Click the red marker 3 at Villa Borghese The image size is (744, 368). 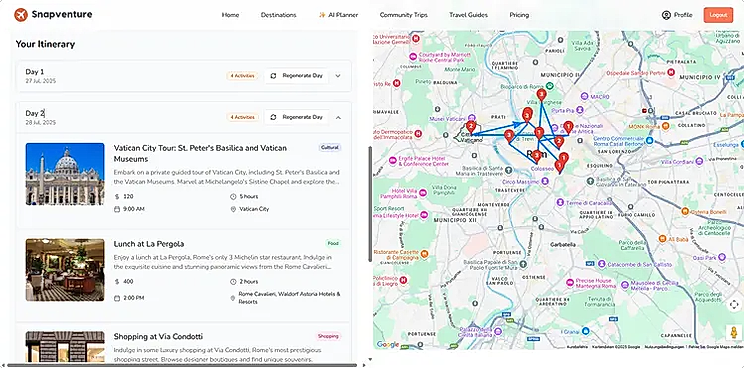coord(541,96)
